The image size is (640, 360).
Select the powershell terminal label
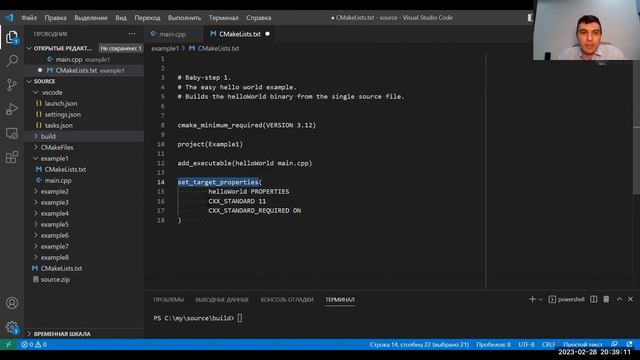[x=566, y=299]
